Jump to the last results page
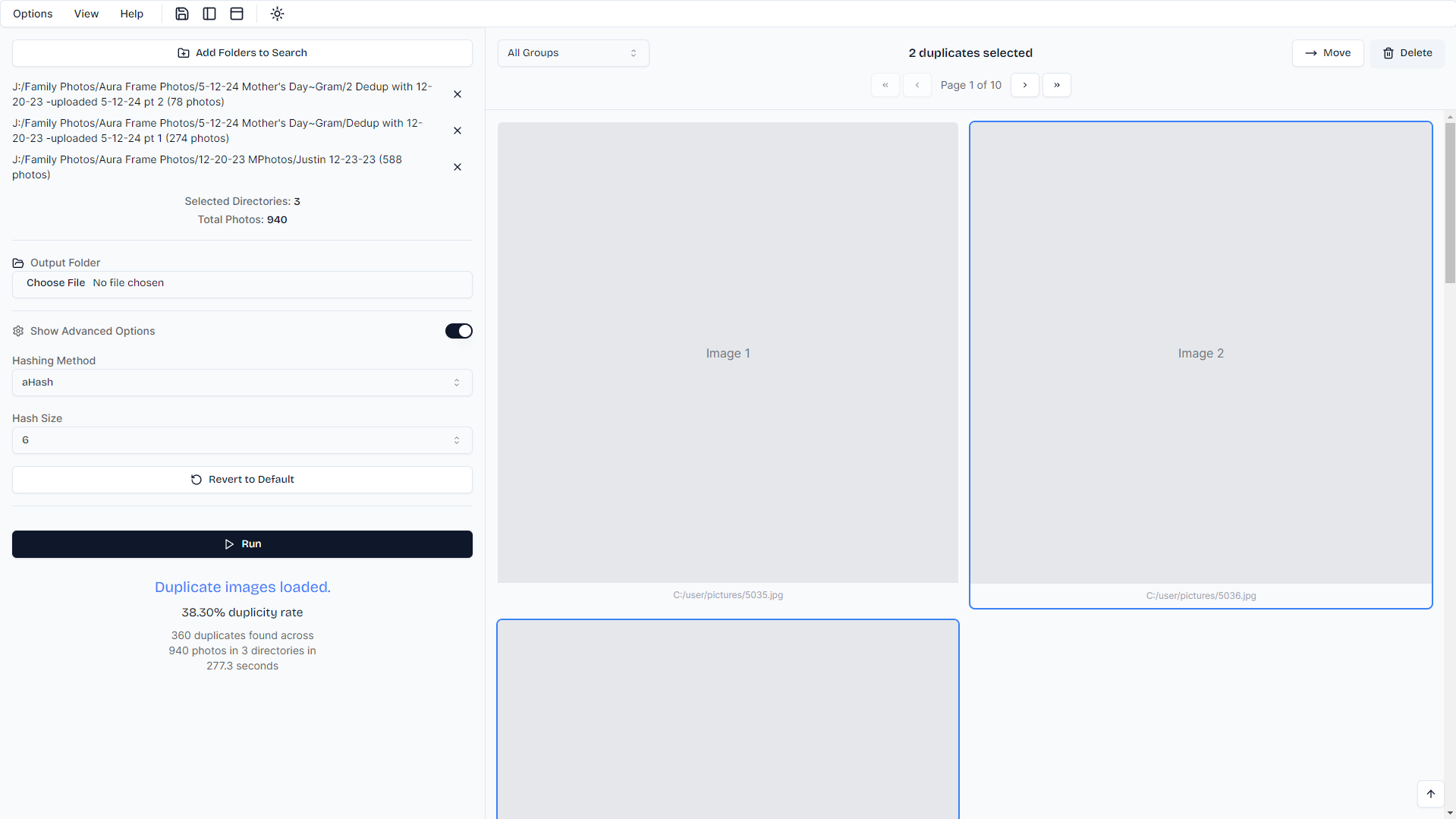Screen dimensions: 1456x819 1056,85
